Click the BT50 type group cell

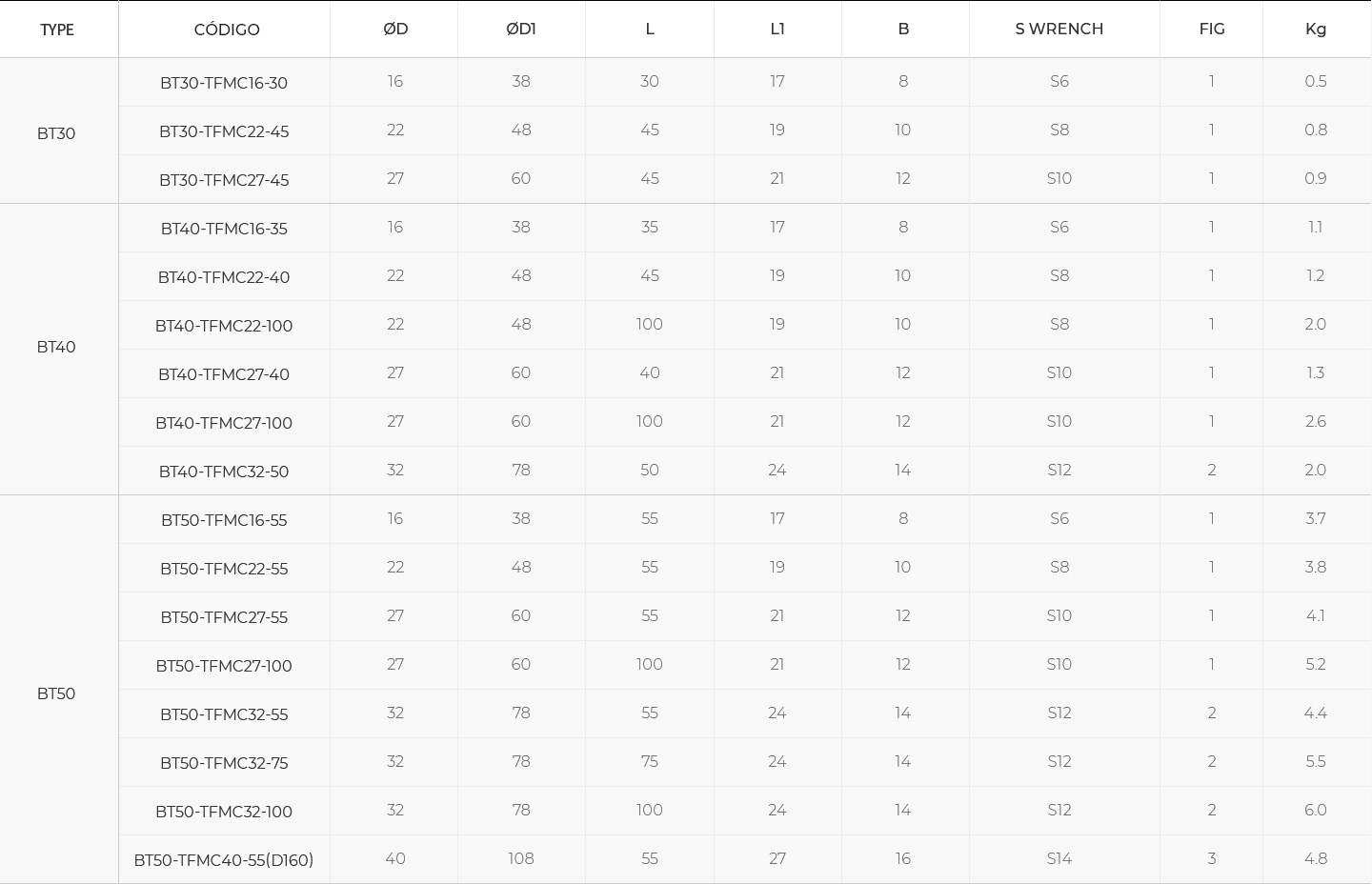[56, 693]
